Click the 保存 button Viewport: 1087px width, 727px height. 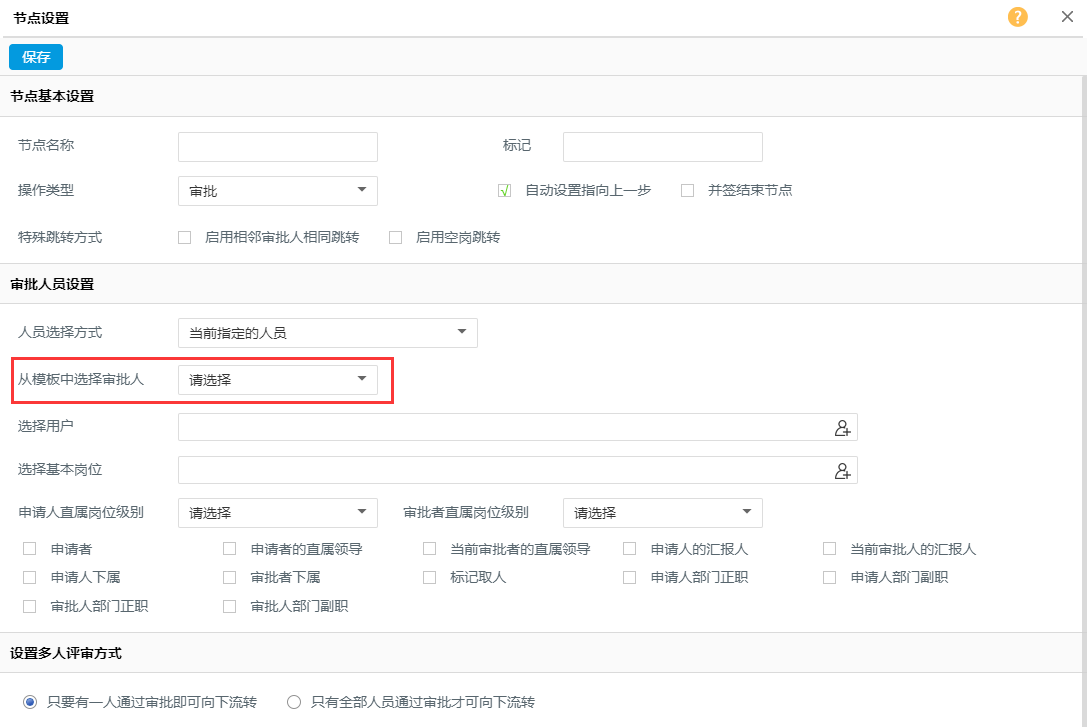(36, 57)
